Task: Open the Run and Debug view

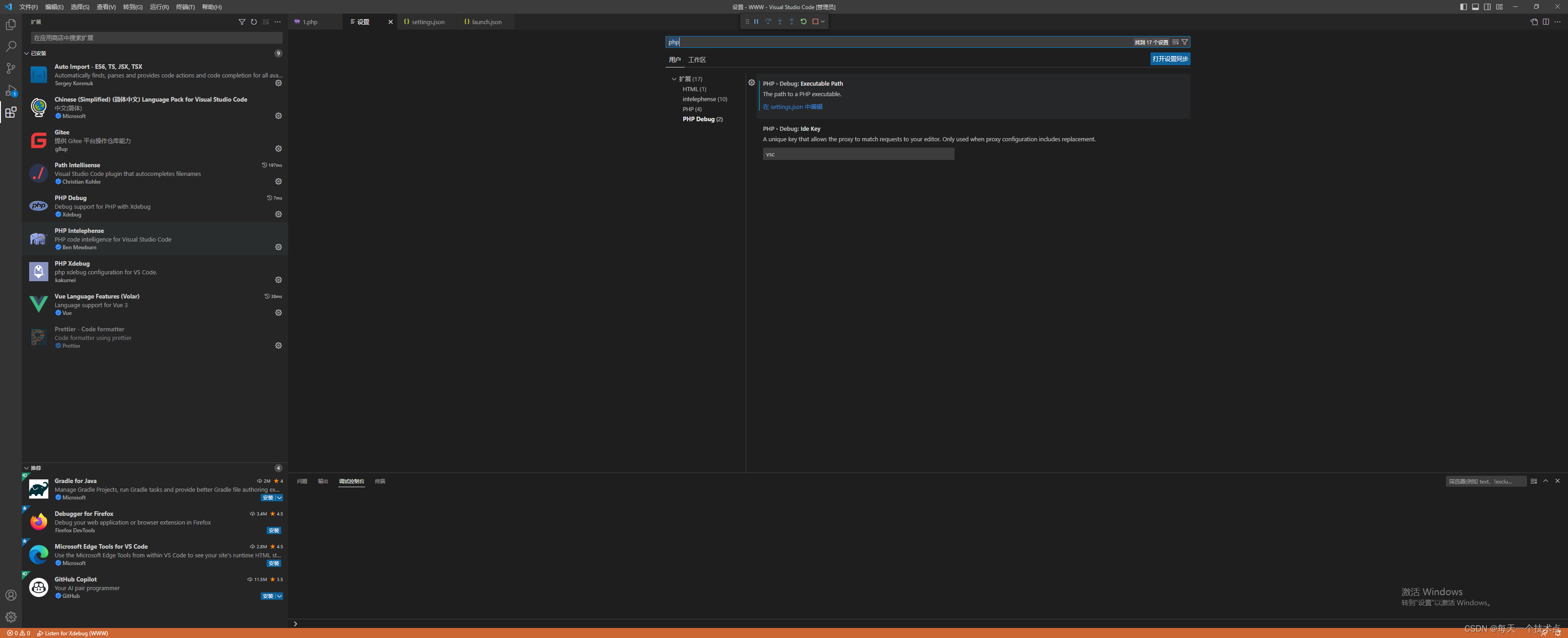Action: coord(10,91)
